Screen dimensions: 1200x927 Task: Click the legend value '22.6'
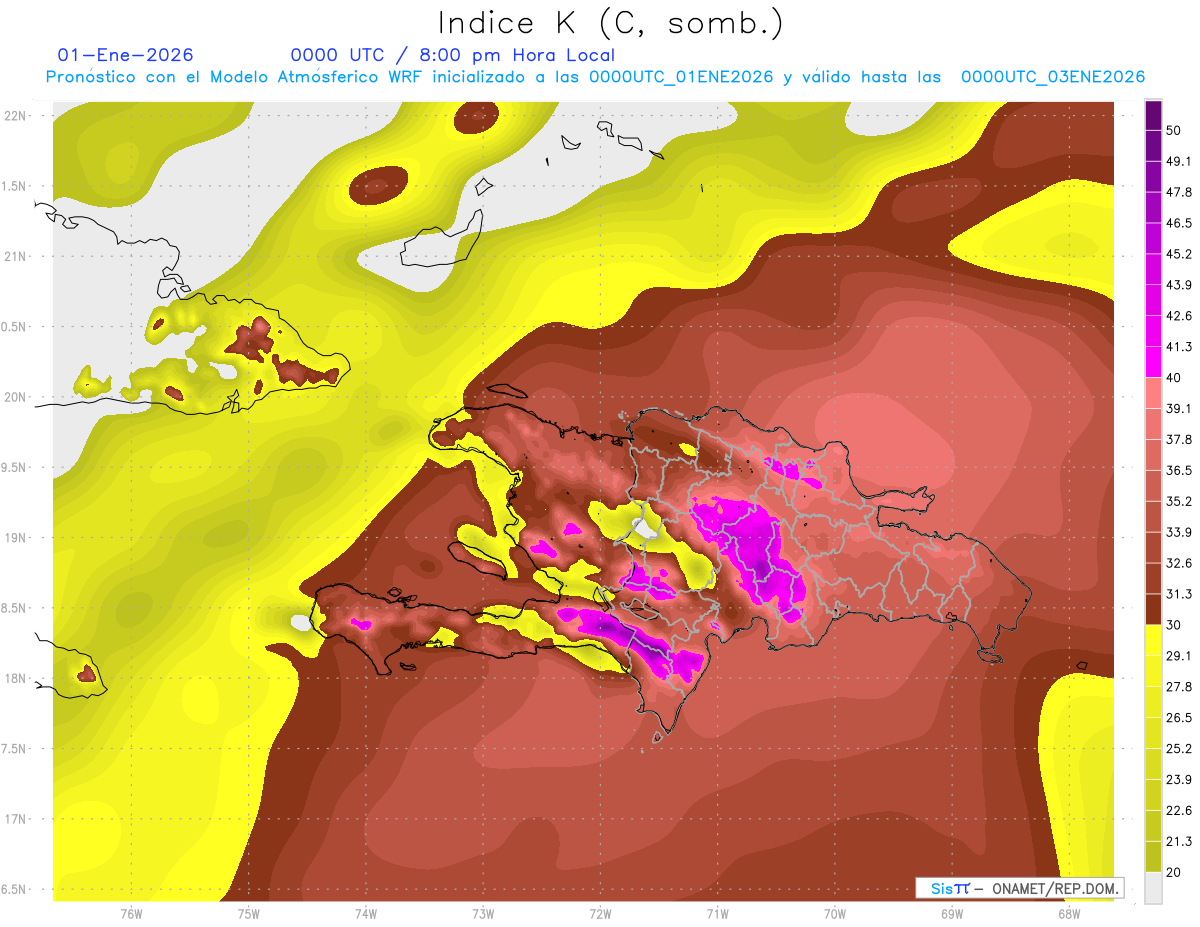coord(1178,811)
